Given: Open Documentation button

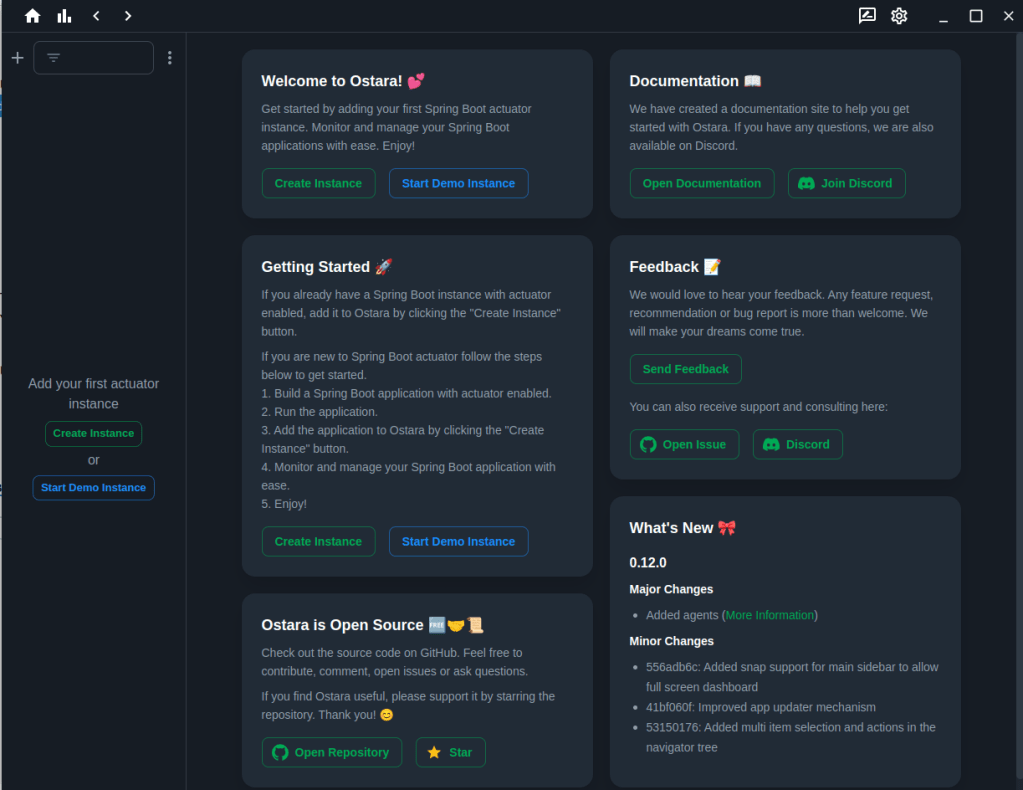Looking at the screenshot, I should pos(701,183).
